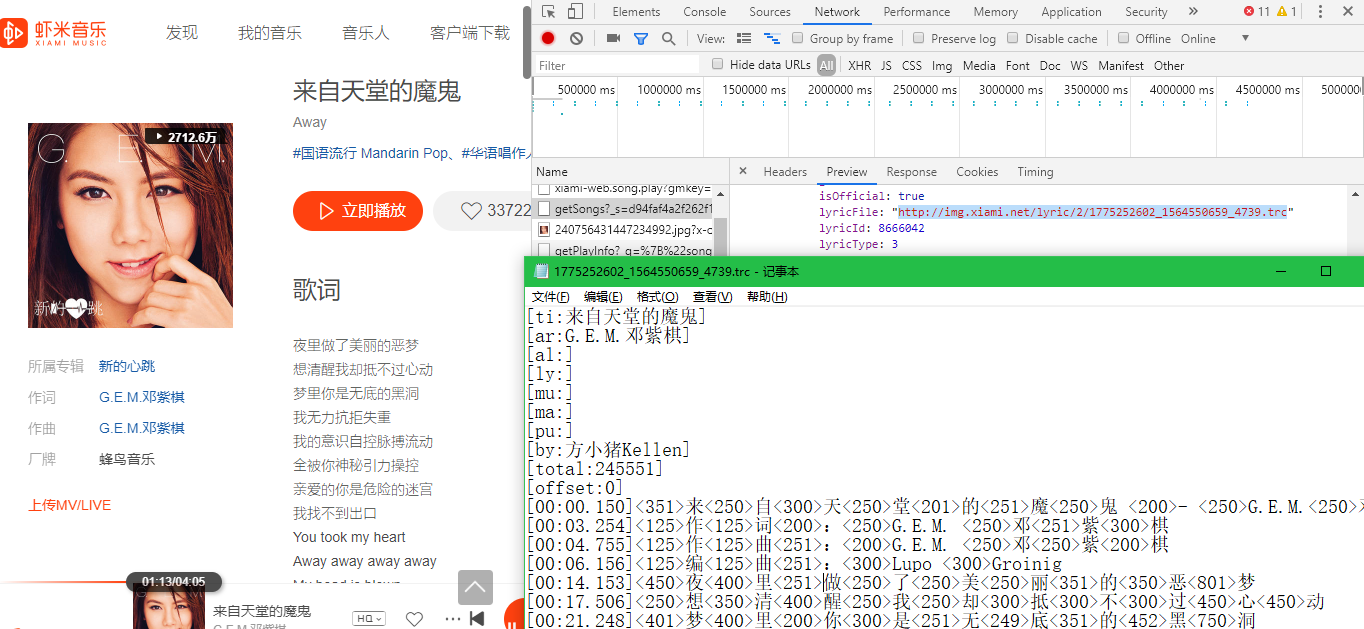Switch to the Console tab in DevTools
1364x629 pixels.
coord(704,11)
